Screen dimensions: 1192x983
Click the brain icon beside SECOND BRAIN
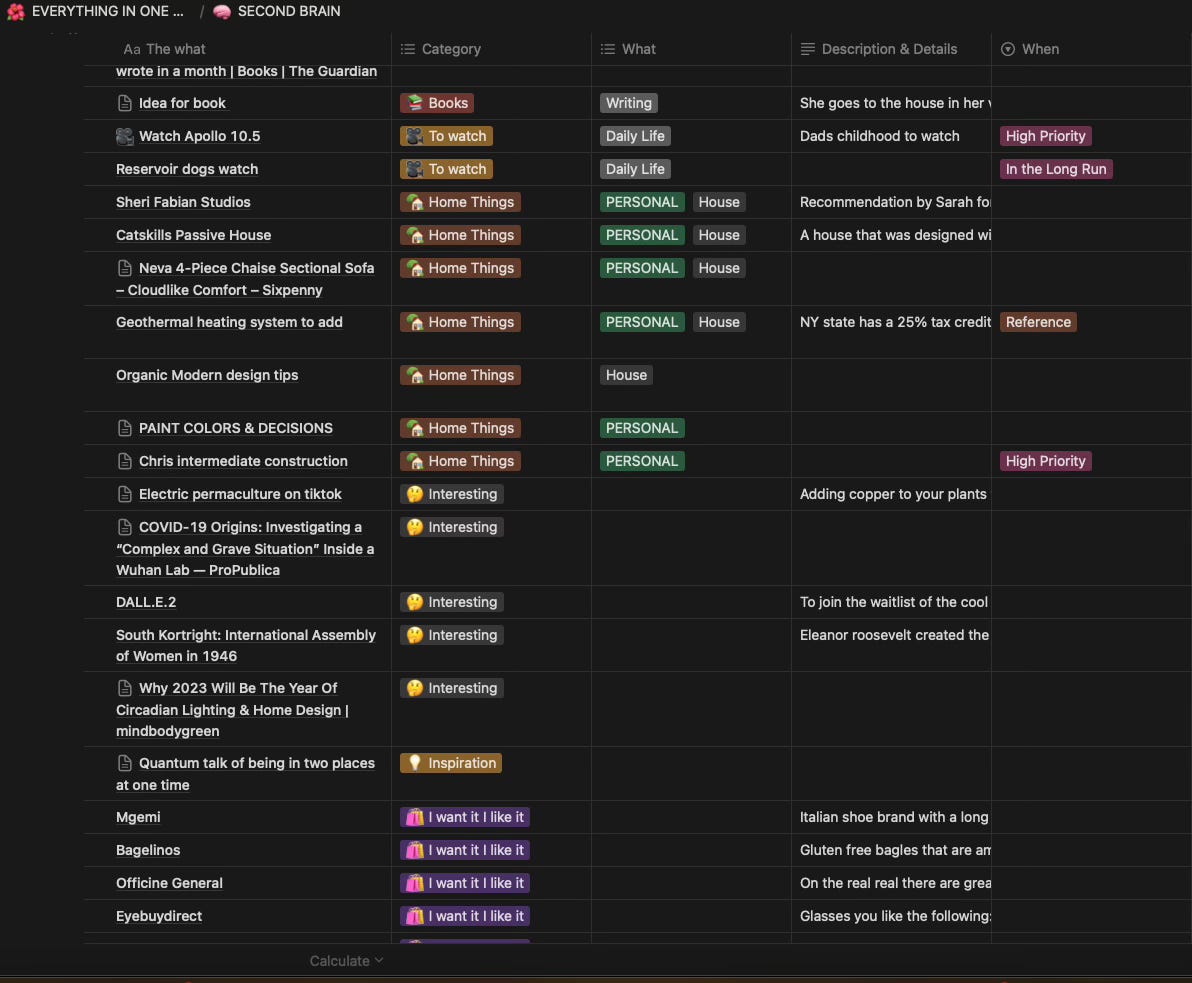coord(222,11)
